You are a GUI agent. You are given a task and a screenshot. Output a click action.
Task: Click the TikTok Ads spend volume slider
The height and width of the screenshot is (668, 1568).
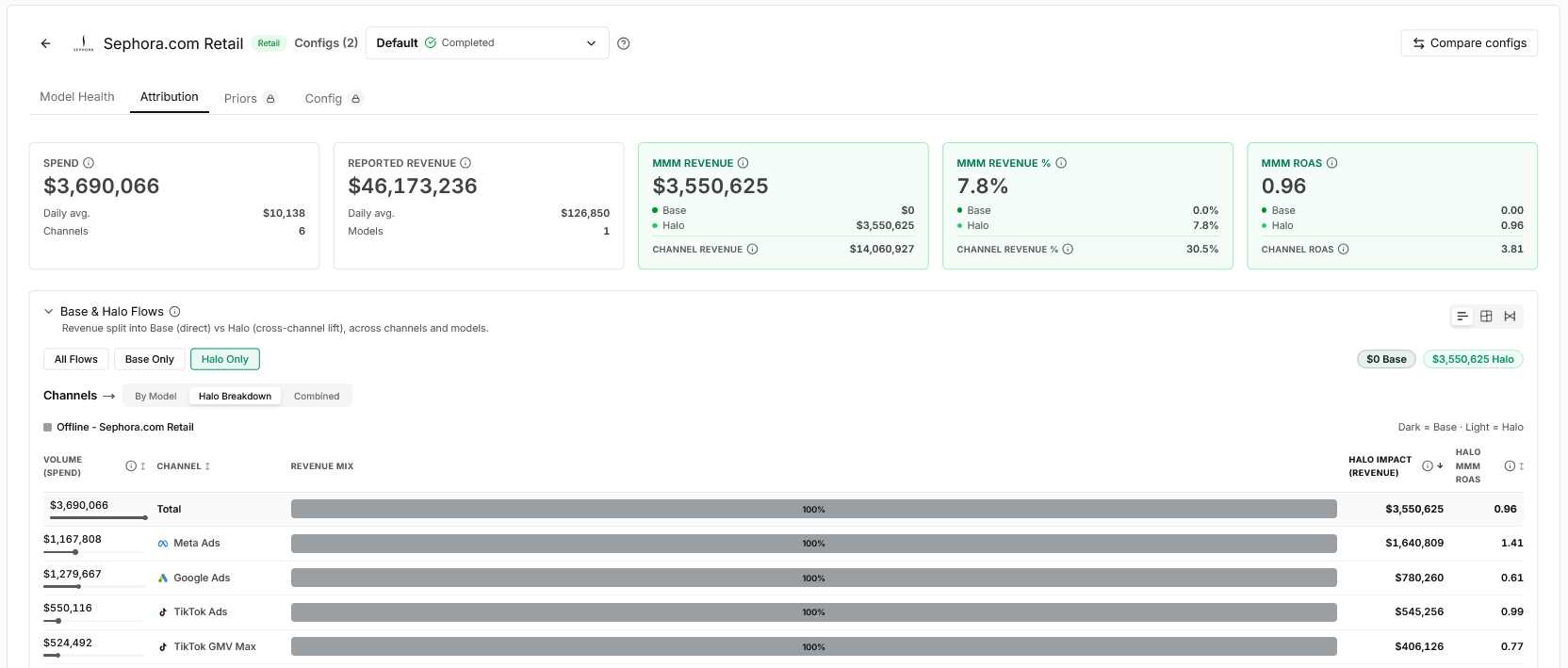(x=94, y=621)
